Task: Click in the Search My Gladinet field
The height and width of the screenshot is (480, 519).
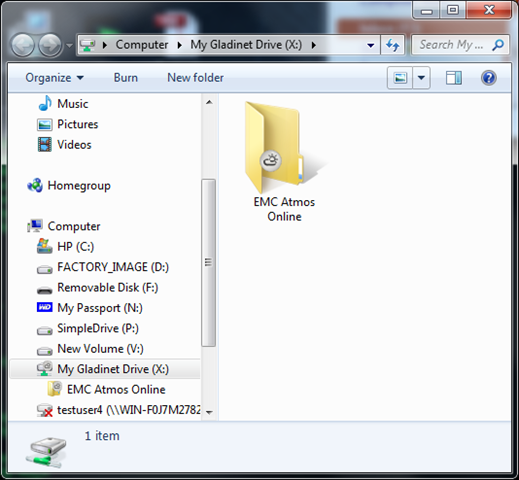Action: (x=452, y=45)
